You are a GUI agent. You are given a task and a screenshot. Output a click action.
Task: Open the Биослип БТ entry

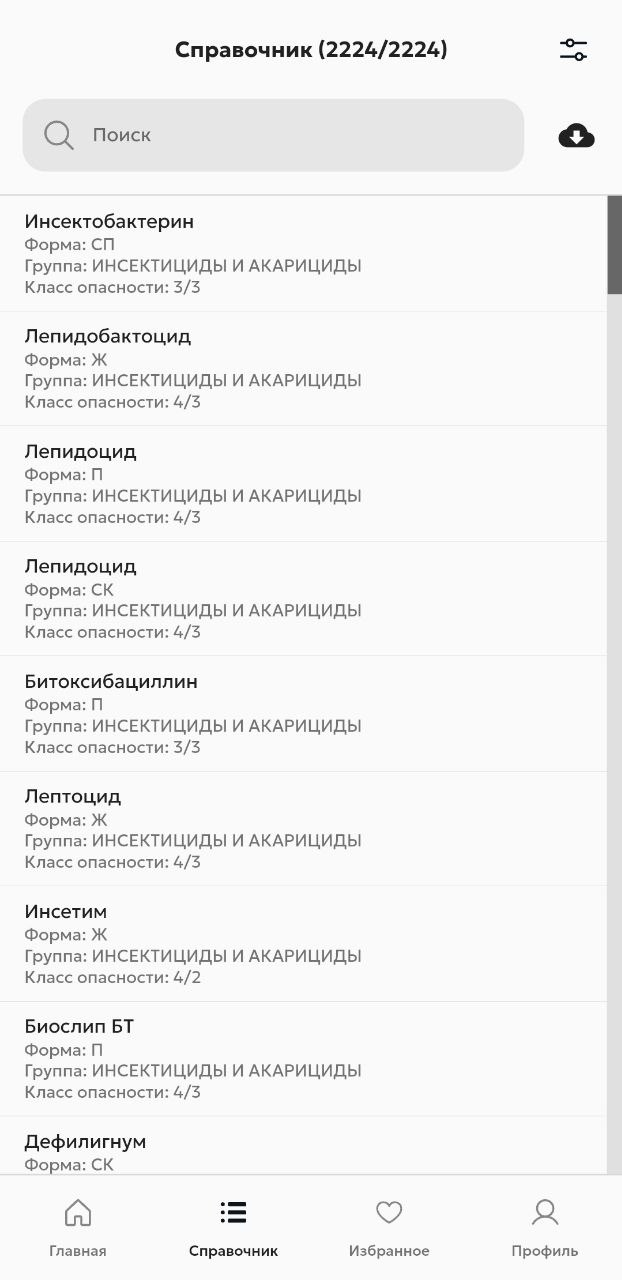[x=300, y=1058]
